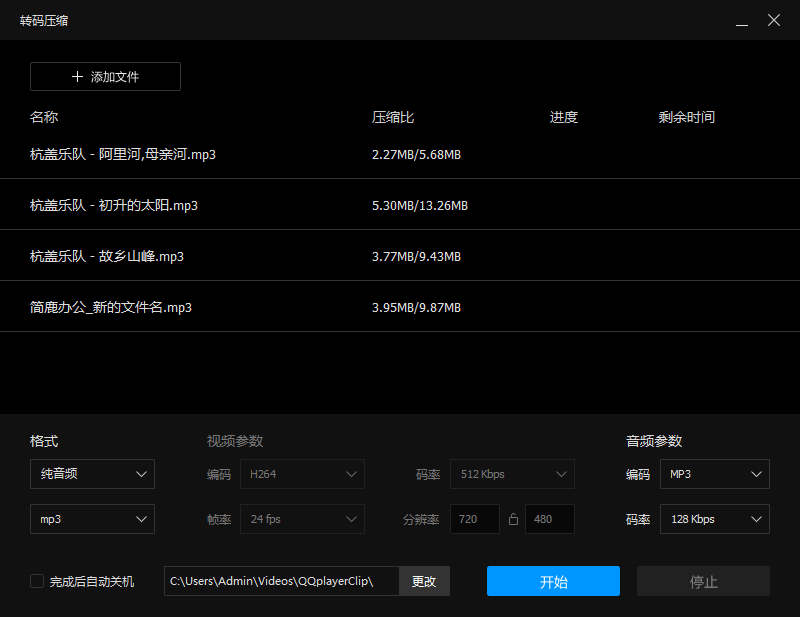Image resolution: width=800 pixels, height=617 pixels.
Task: Expand the video encoder H264 dropdown
Action: click(x=302, y=474)
